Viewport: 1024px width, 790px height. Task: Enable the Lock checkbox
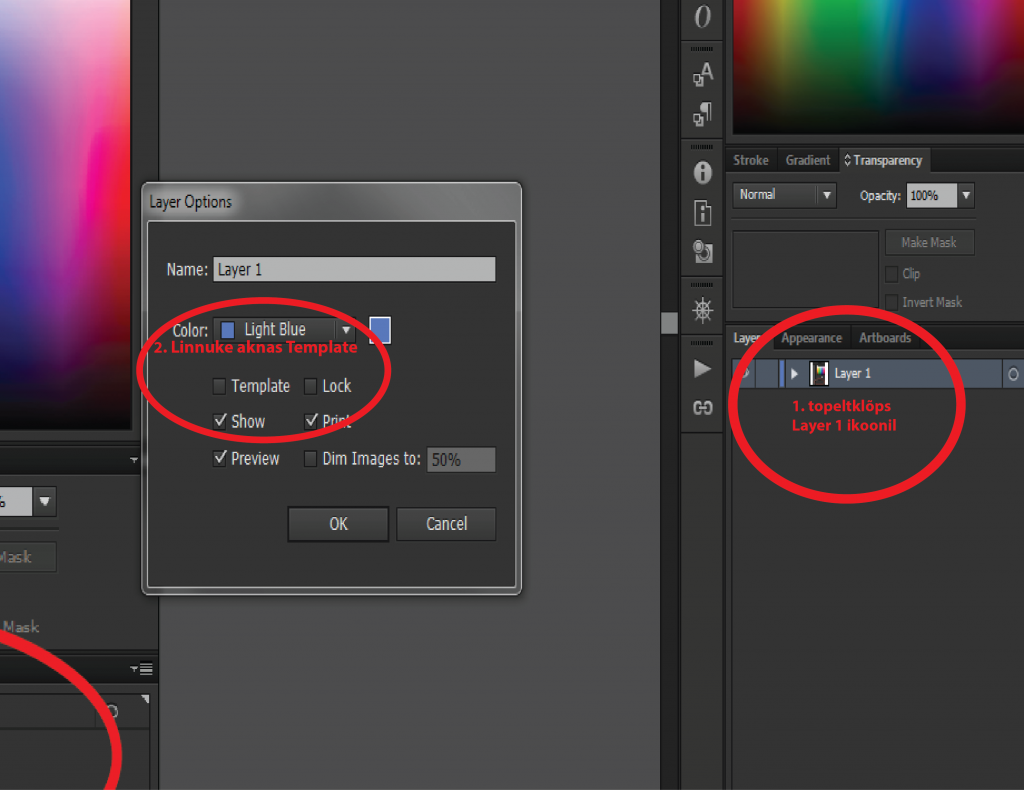[311, 387]
